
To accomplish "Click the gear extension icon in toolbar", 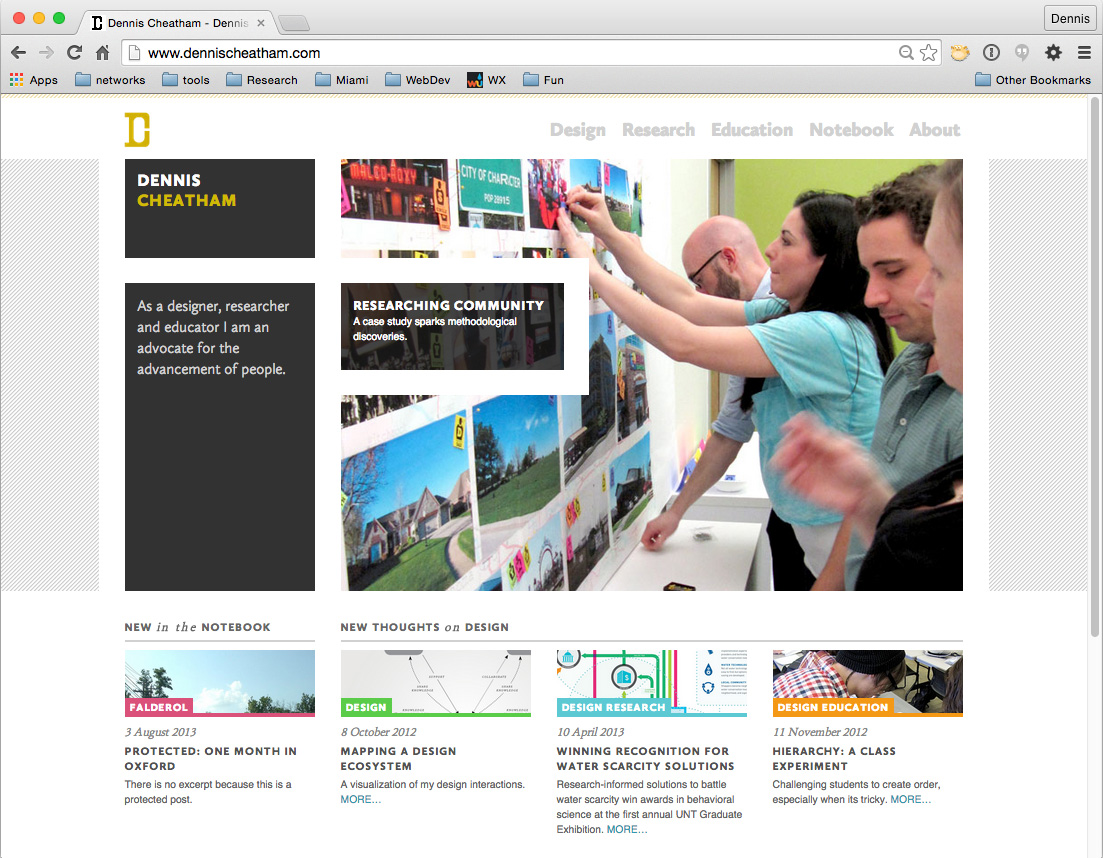I will [x=1053, y=53].
